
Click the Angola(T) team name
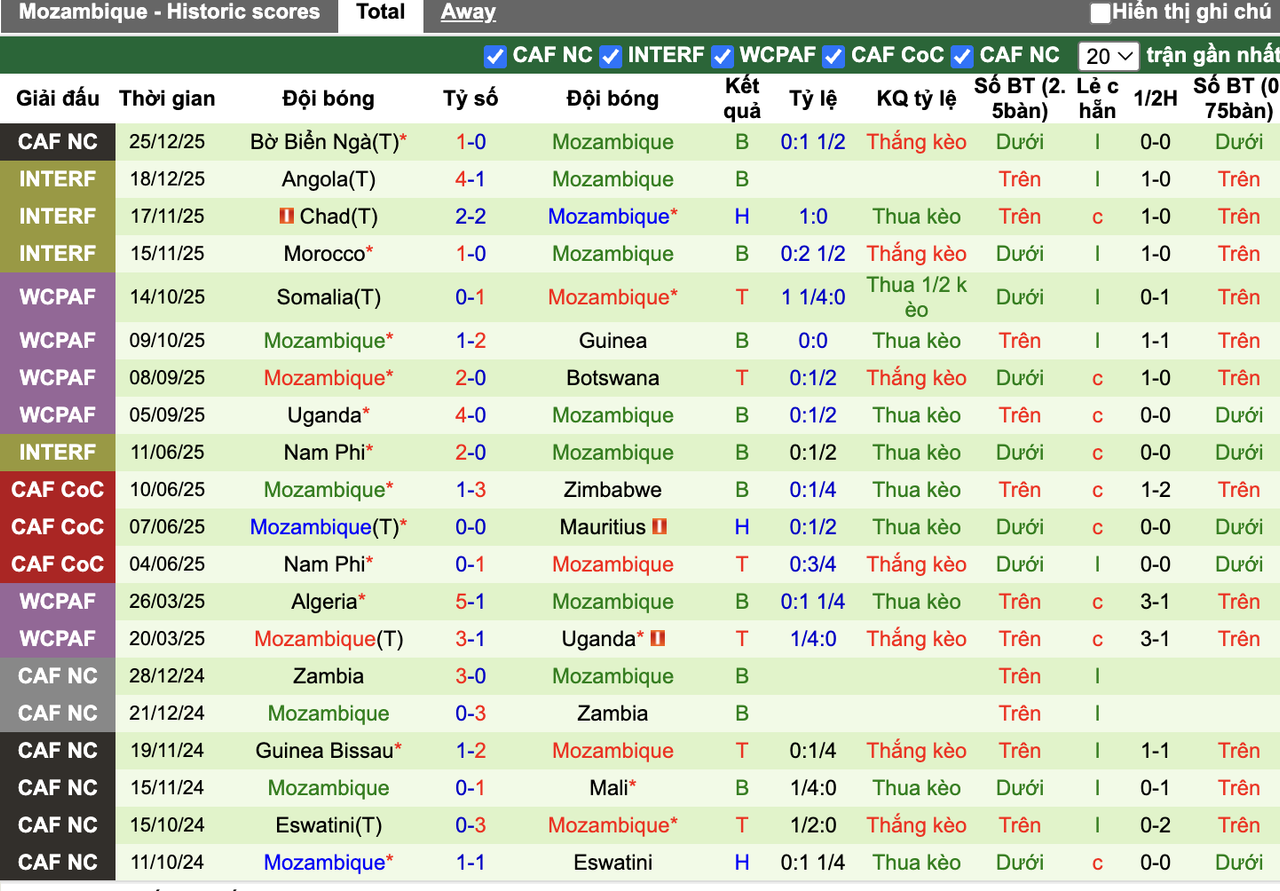328,179
